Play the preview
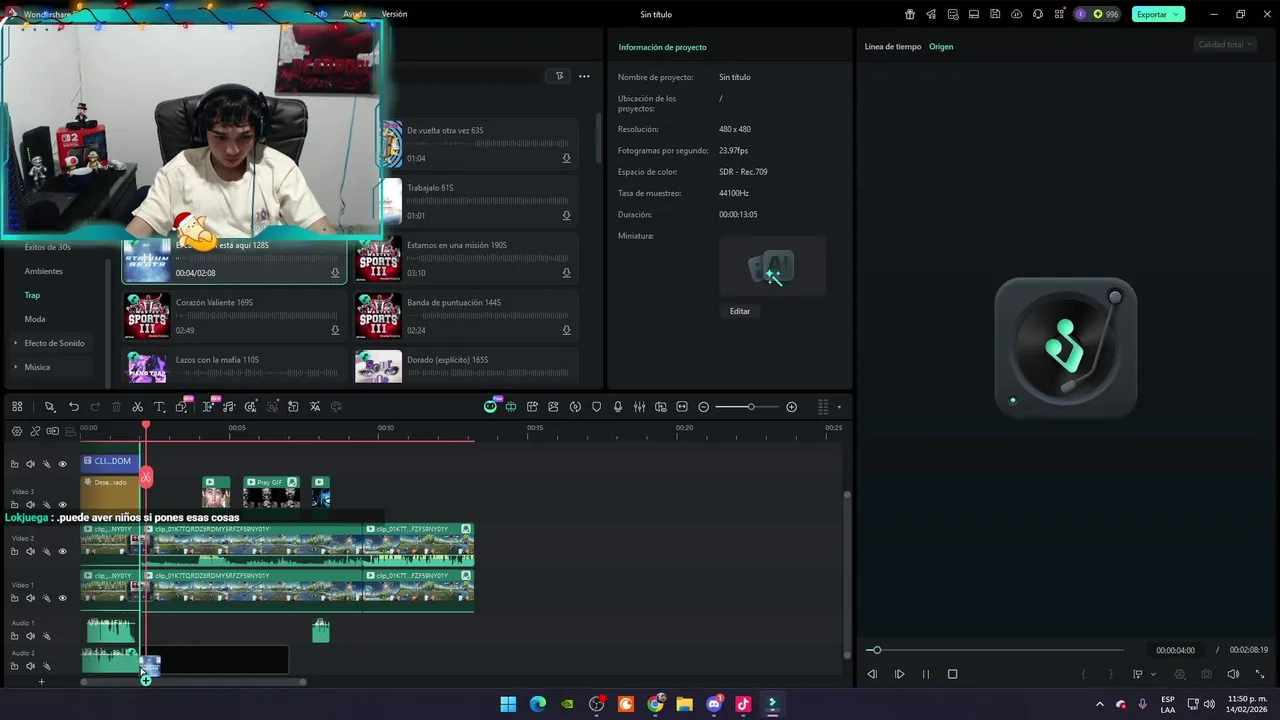The image size is (1280, 720). [x=899, y=674]
